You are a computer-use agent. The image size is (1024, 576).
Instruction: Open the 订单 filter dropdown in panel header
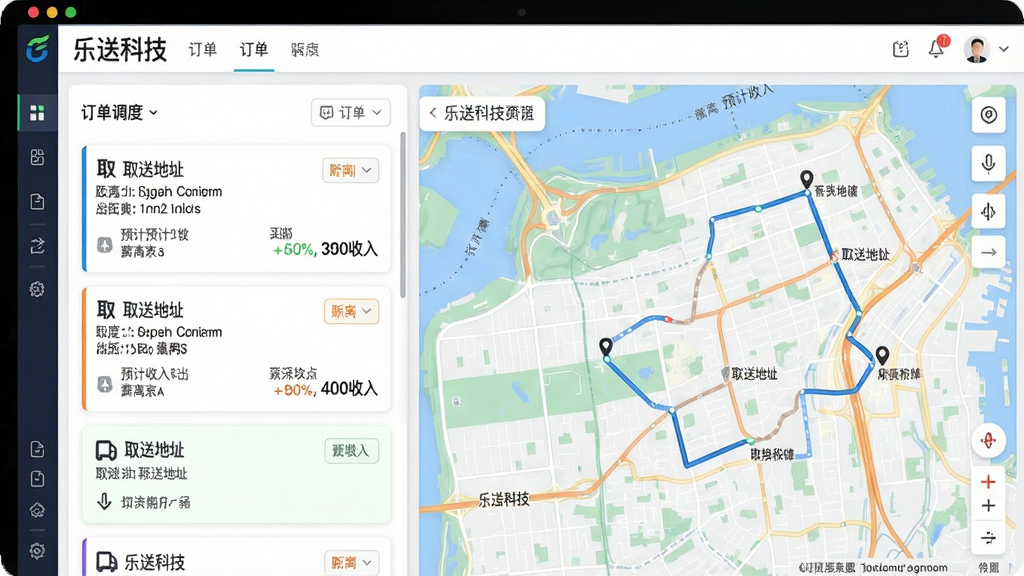pos(351,112)
